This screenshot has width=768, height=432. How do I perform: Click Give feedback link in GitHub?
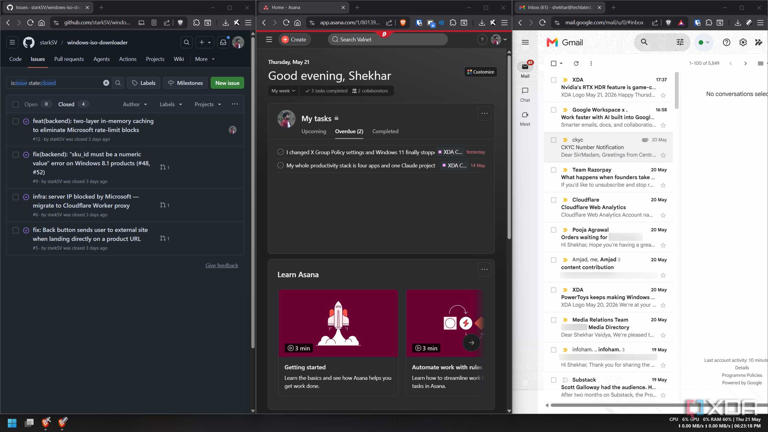click(x=221, y=265)
